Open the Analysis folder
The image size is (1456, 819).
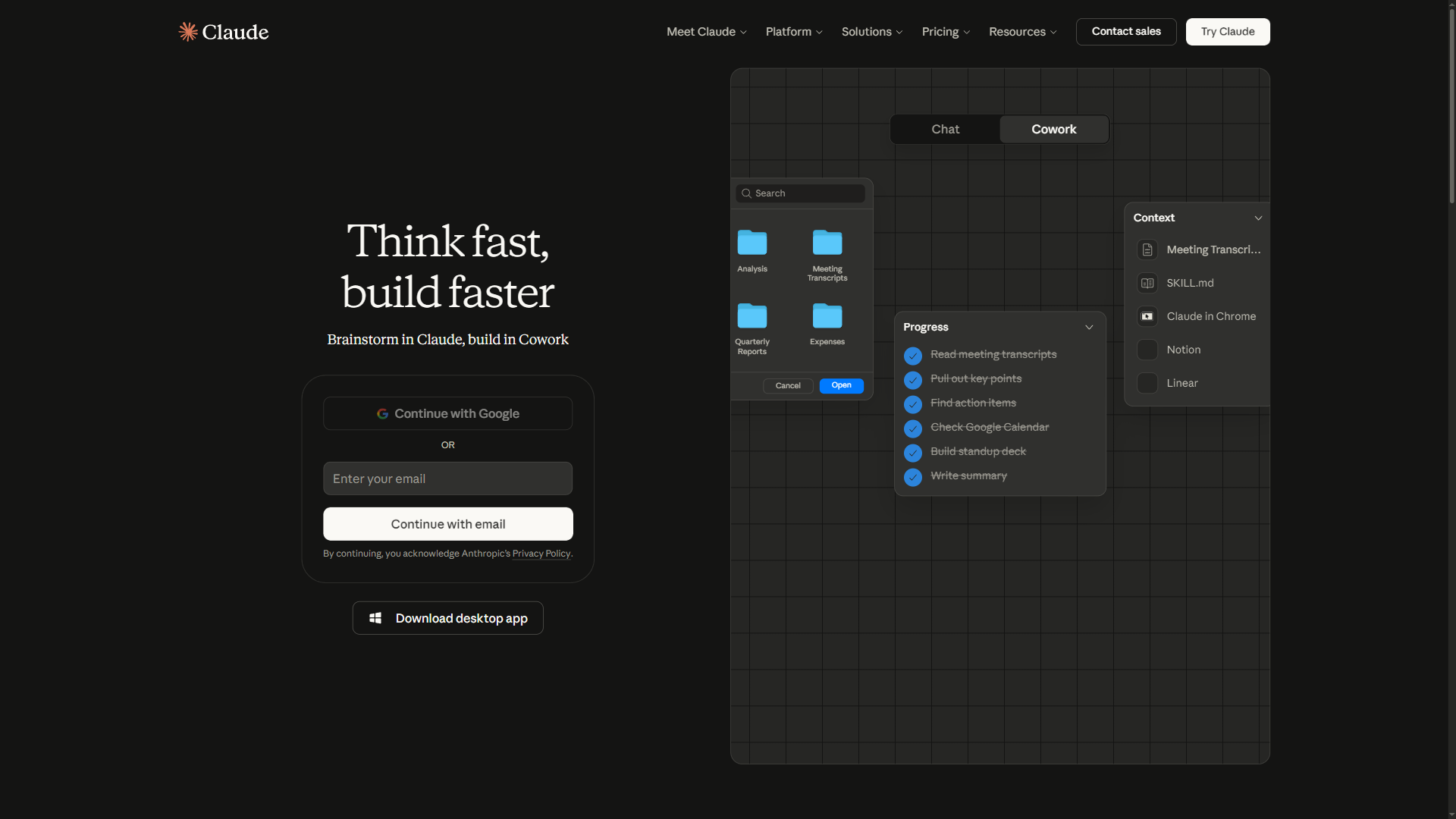click(752, 251)
